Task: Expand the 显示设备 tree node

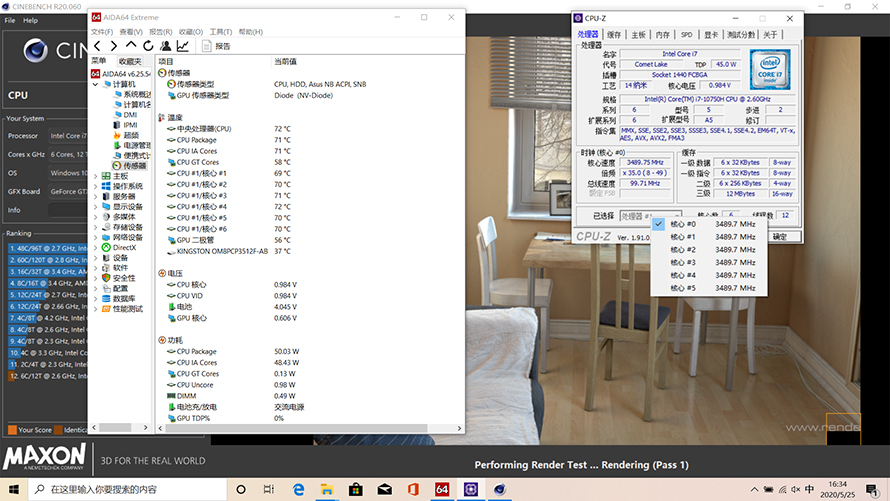Action: 95,207
